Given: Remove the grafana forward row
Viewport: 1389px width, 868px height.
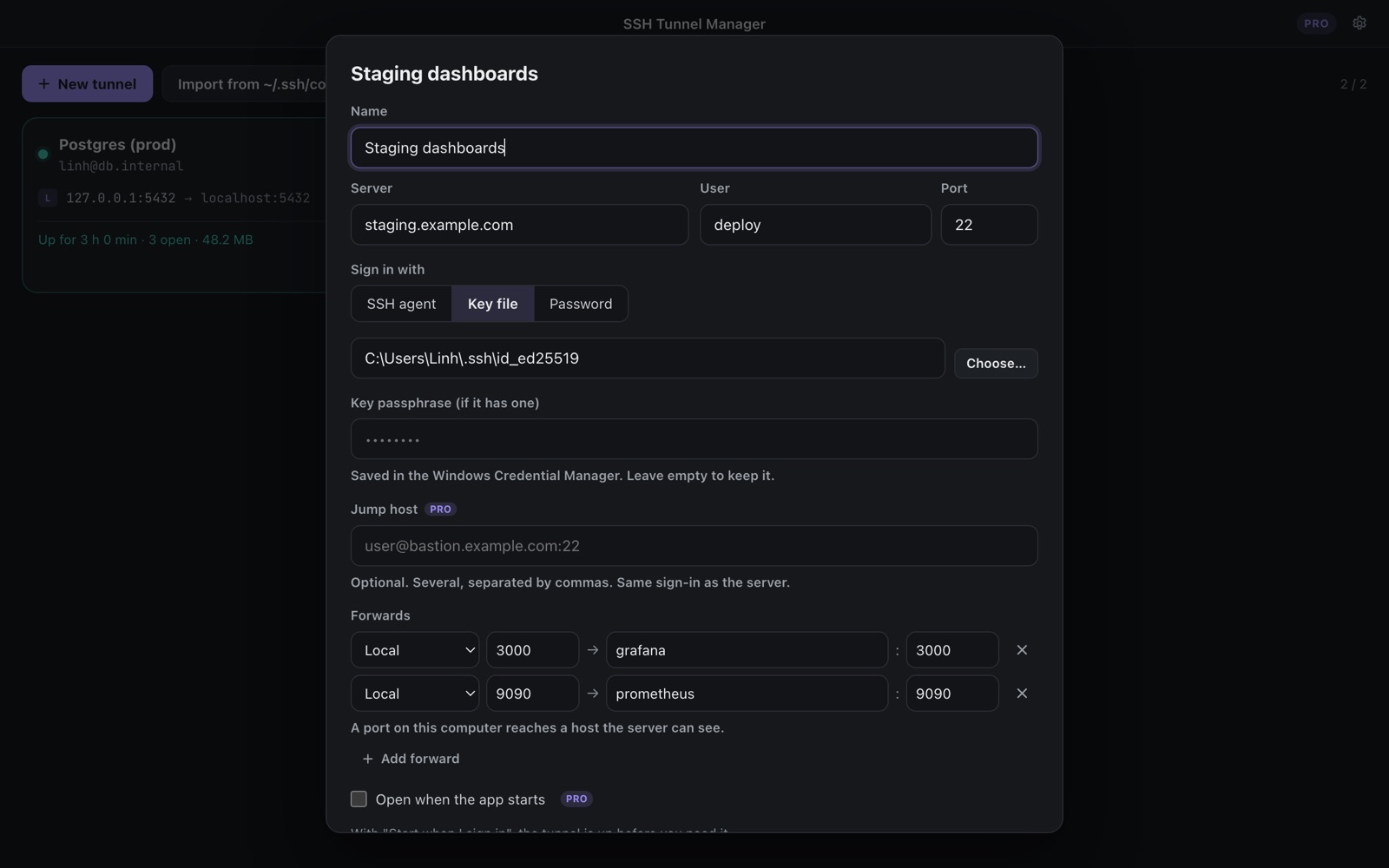Looking at the screenshot, I should [1022, 650].
